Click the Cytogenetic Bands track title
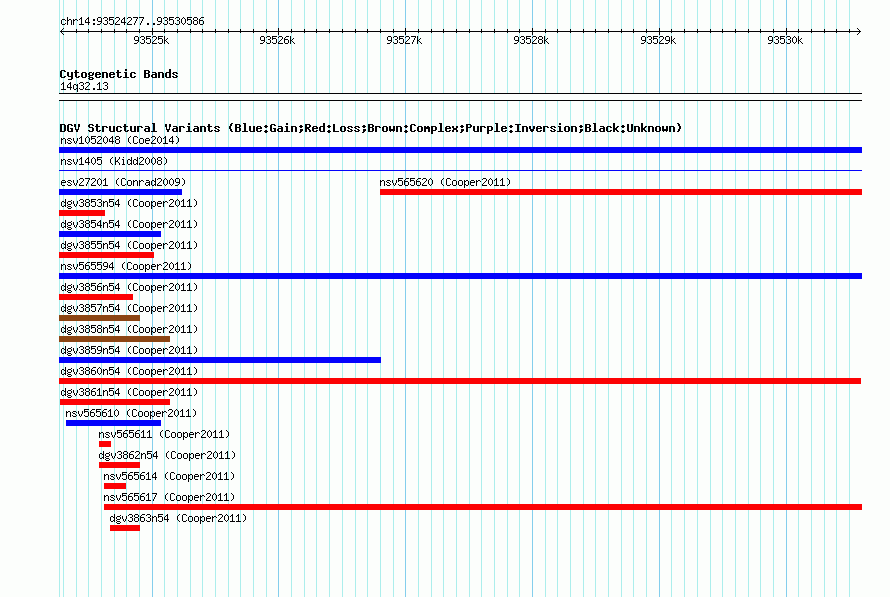Screen dimensions: 890x597 (119, 74)
